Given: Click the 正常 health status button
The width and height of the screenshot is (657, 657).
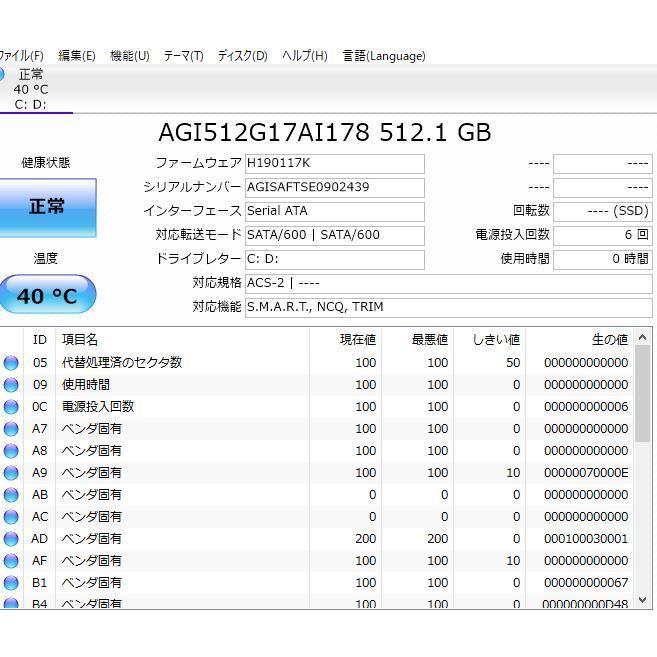Looking at the screenshot, I should (x=47, y=207).
